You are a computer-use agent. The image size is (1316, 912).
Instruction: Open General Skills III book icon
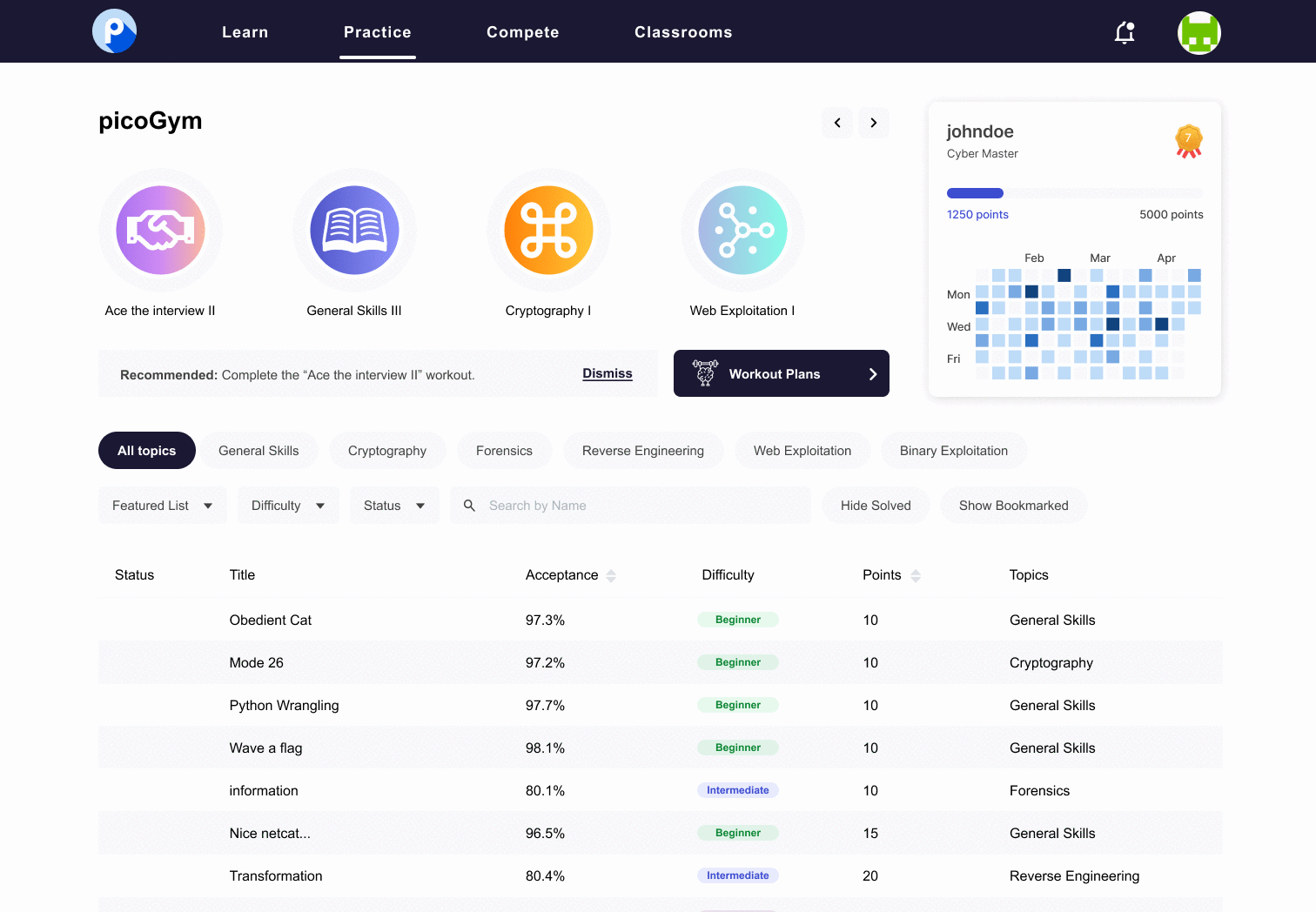[x=354, y=230]
